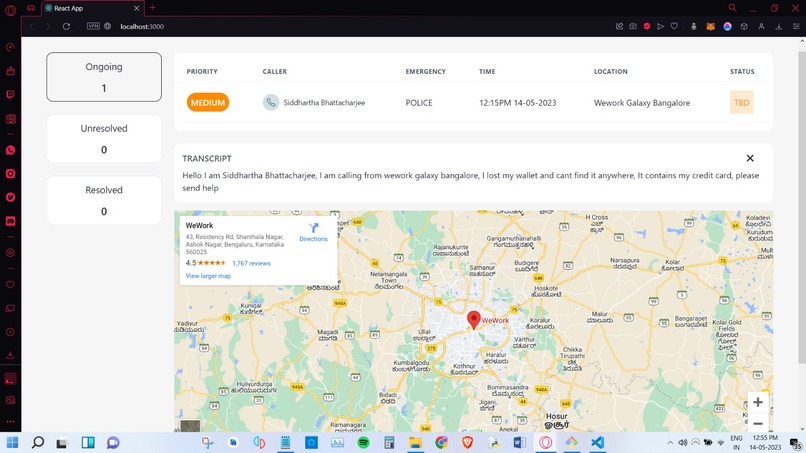Open Spotify from the taskbar
This screenshot has width=806, height=453.
point(363,442)
